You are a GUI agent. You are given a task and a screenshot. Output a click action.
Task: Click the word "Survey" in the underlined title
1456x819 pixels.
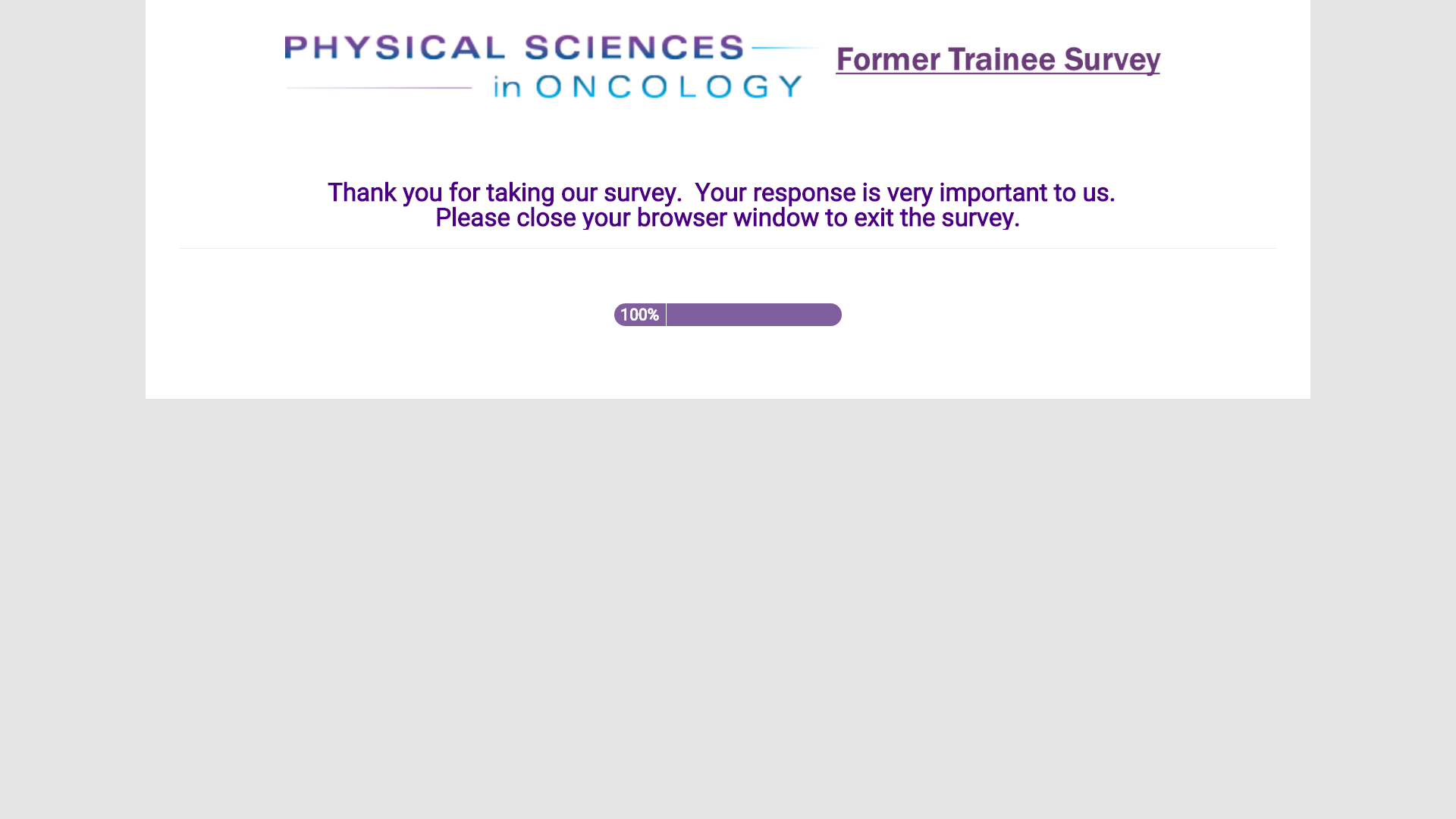click(1112, 60)
